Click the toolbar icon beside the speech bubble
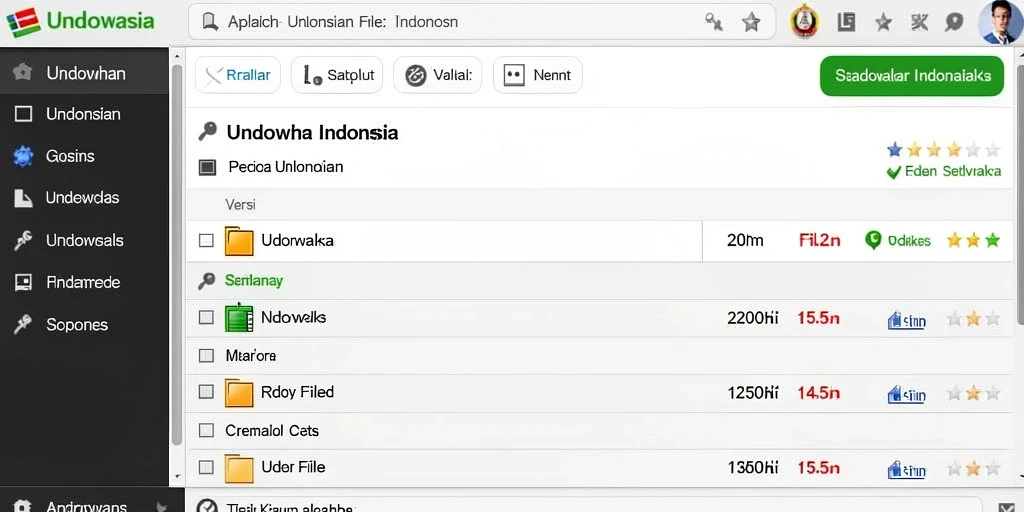 (x=919, y=22)
